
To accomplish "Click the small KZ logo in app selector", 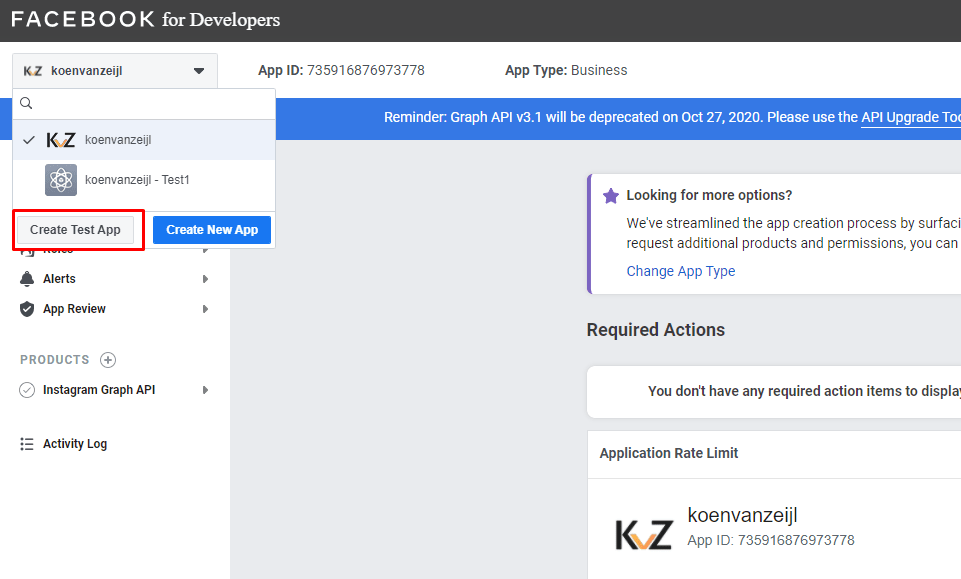I will tap(32, 71).
